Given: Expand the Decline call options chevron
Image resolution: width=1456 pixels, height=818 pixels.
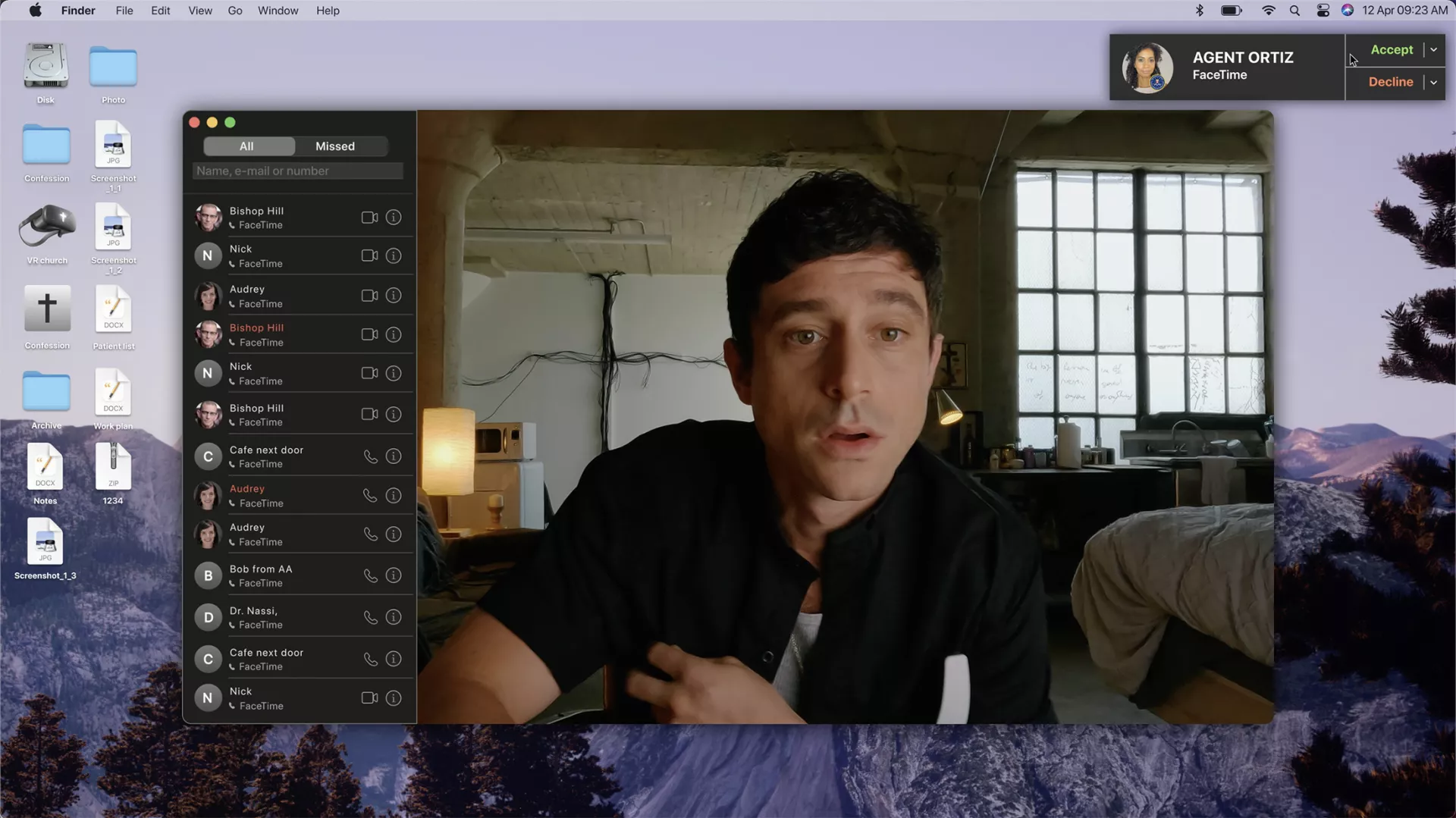Looking at the screenshot, I should click(x=1433, y=82).
